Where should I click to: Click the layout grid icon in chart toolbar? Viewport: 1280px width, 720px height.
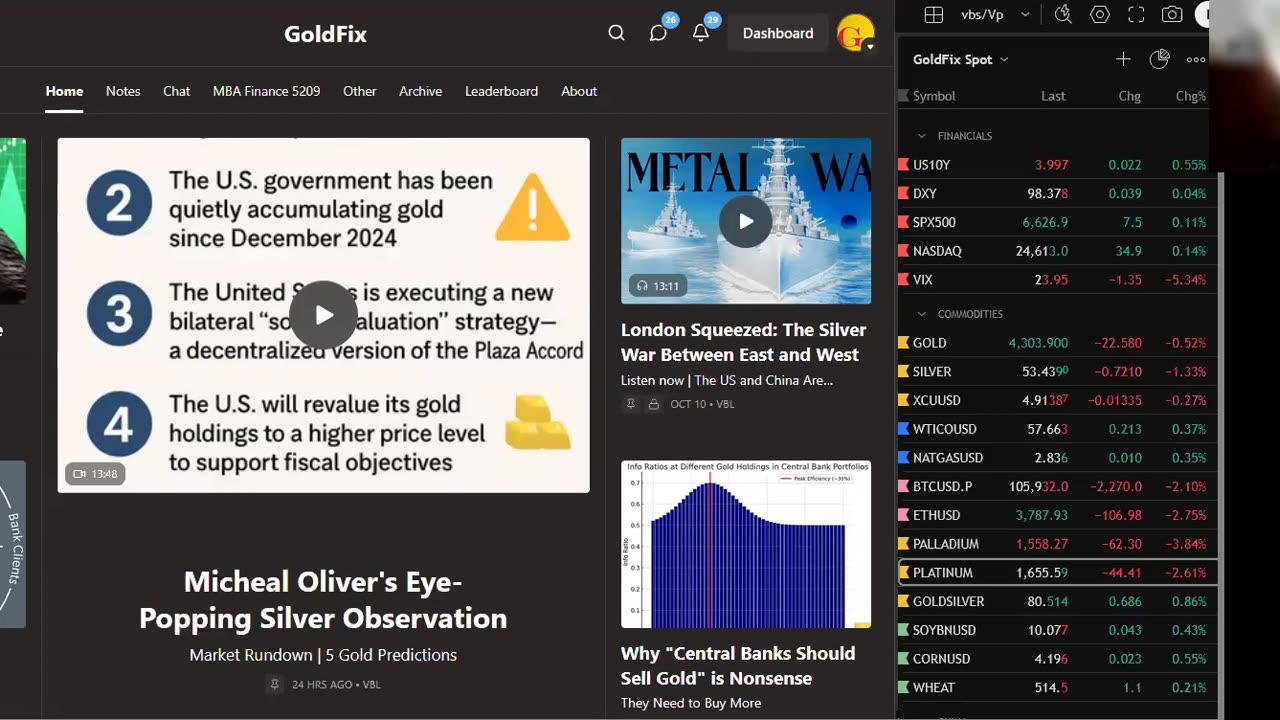pyautogui.click(x=933, y=15)
